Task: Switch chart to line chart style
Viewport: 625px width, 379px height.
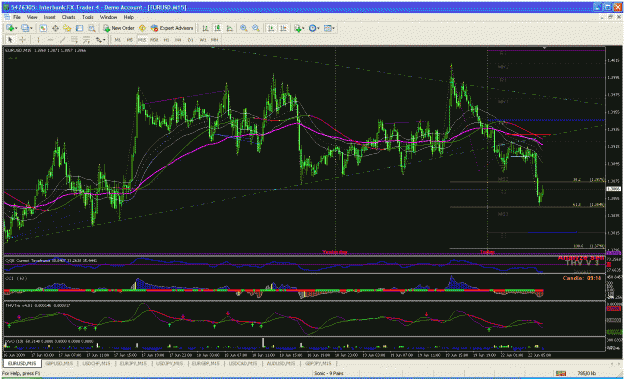Action: pos(230,28)
